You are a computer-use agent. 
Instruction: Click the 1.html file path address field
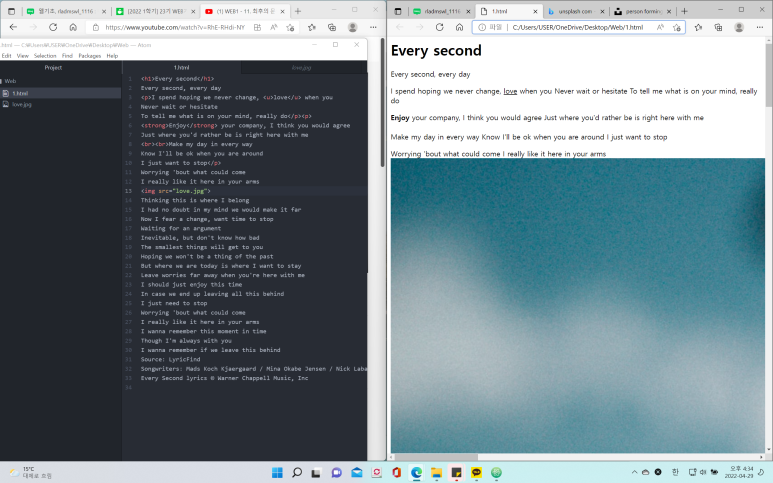[578, 28]
